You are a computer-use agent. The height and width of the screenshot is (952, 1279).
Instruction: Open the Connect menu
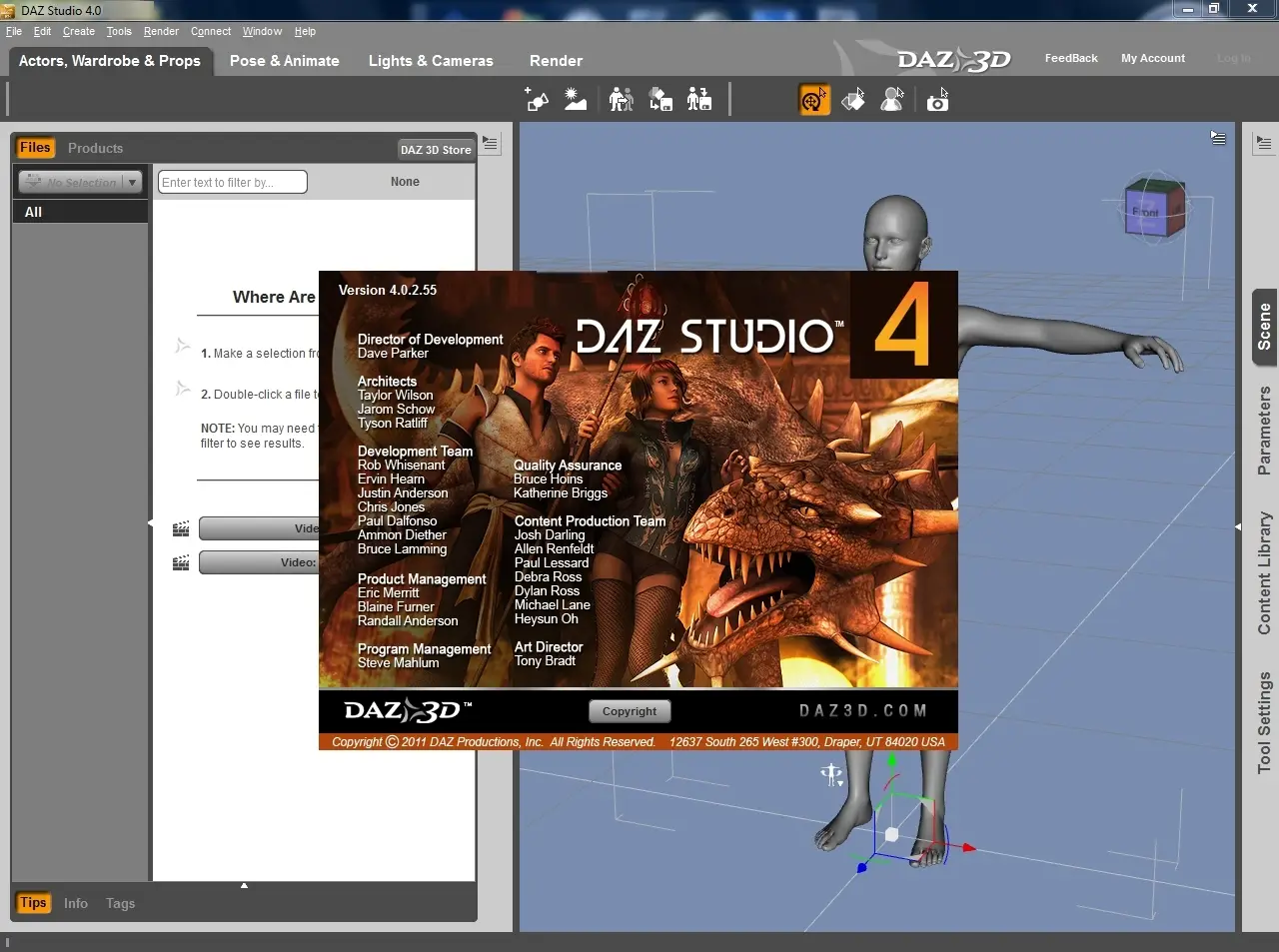[211, 31]
